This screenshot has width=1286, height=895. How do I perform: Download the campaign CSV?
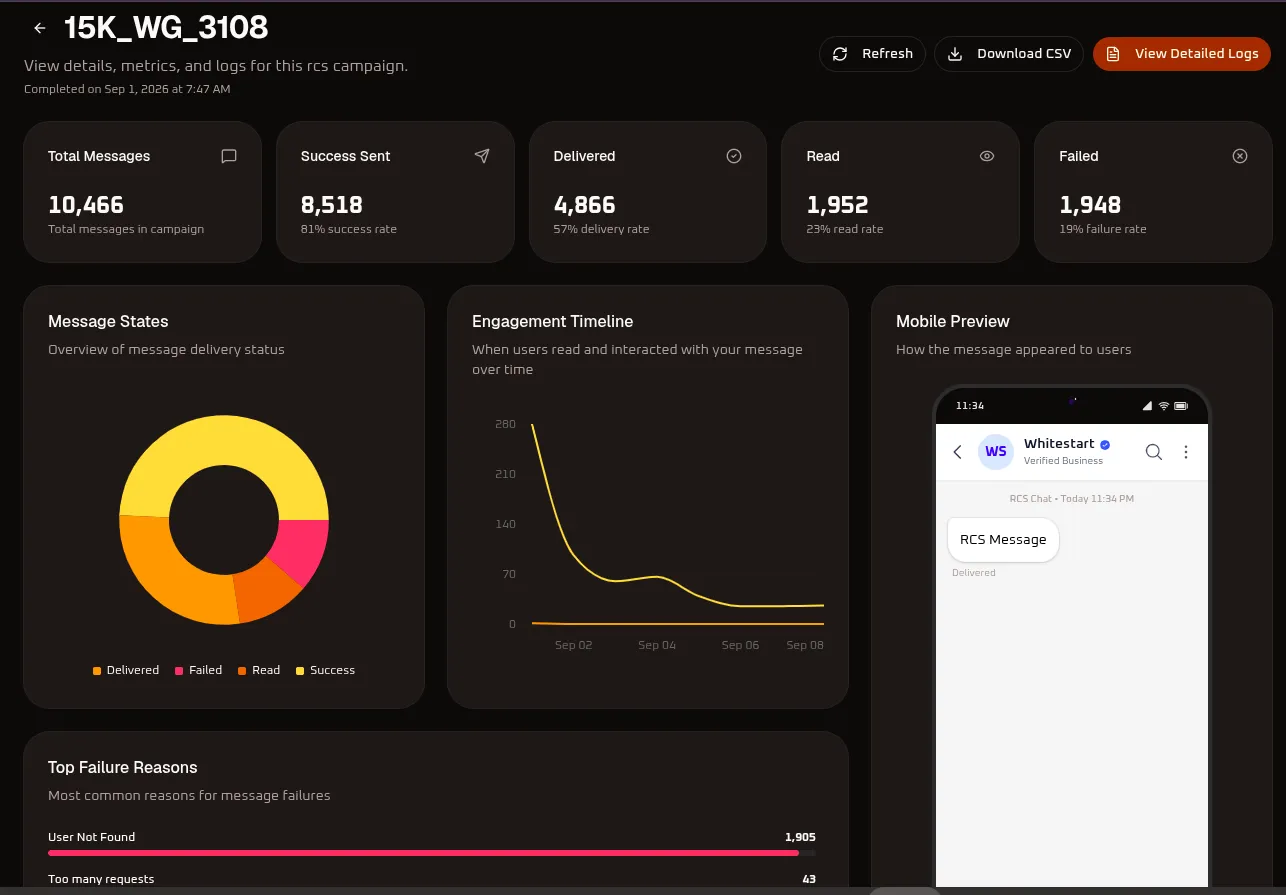[1009, 54]
